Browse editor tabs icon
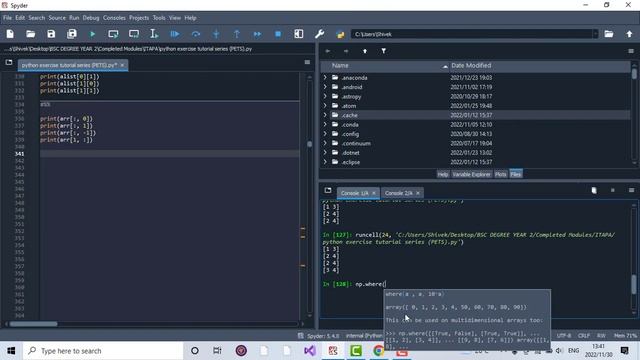Viewport: 640px width, 360px height. click(9, 62)
